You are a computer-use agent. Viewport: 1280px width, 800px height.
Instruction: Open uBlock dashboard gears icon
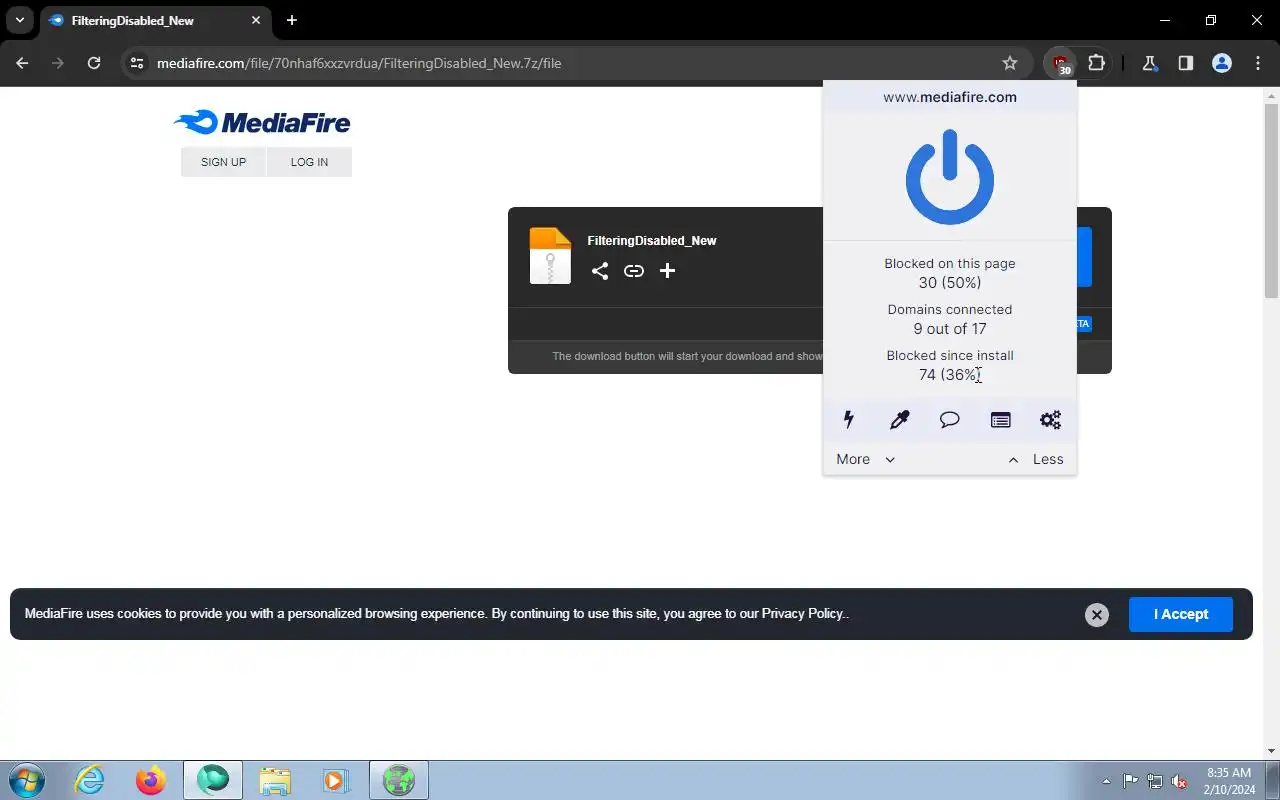tap(1050, 420)
